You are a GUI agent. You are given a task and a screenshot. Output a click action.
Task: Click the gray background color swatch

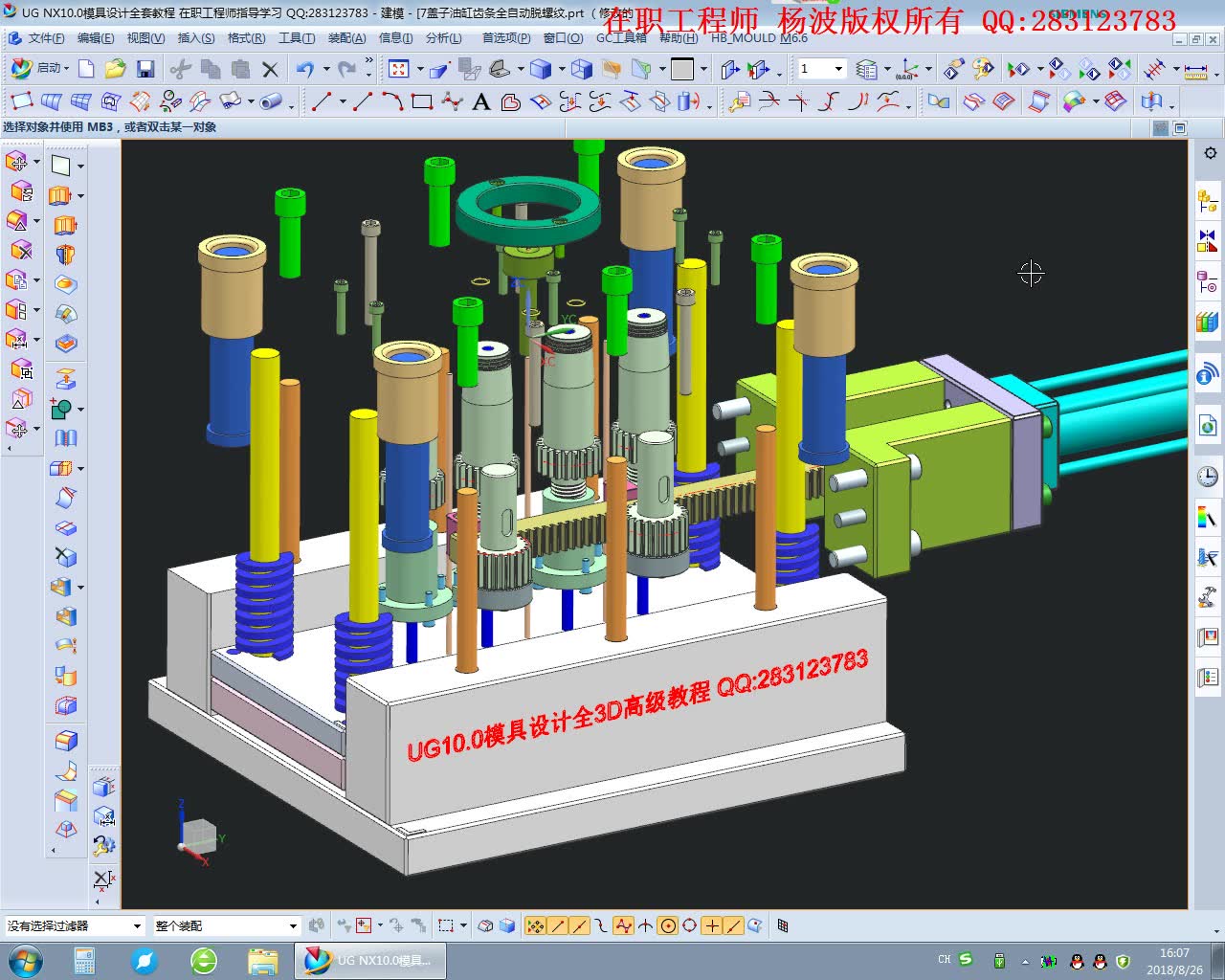click(x=682, y=69)
